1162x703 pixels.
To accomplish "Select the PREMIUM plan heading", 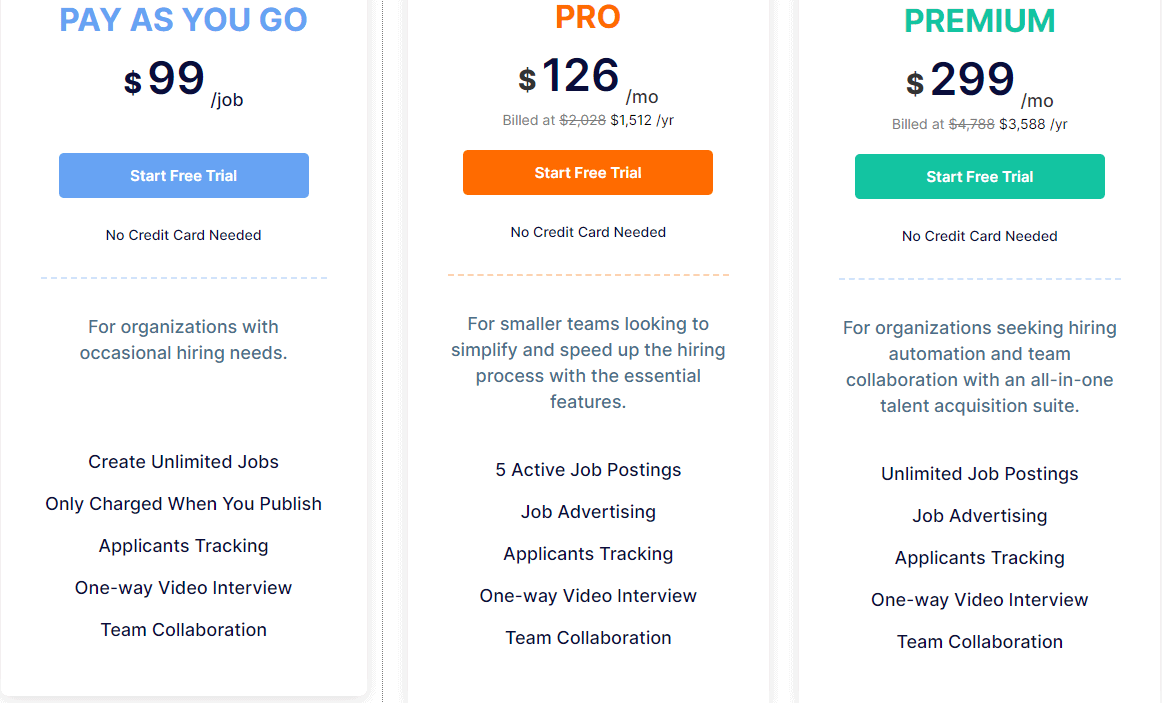I will pyautogui.click(x=979, y=19).
